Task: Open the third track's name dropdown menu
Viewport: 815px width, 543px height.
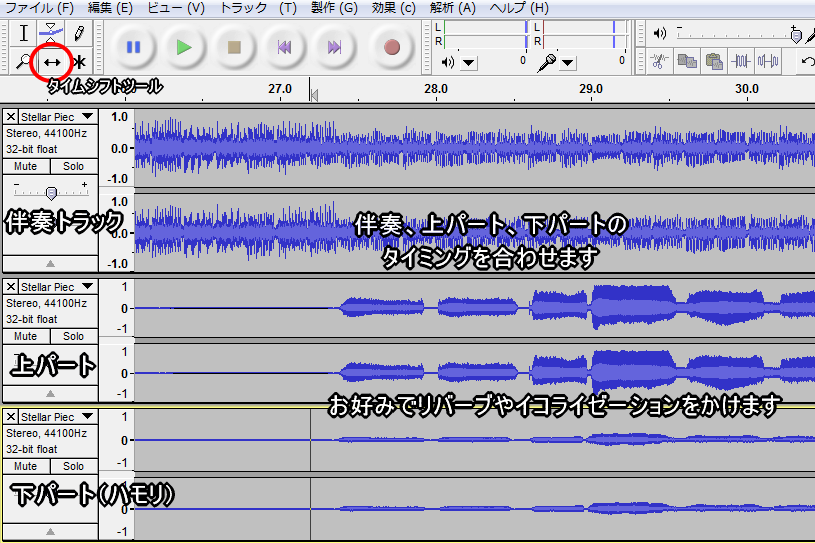Action: click(x=87, y=416)
